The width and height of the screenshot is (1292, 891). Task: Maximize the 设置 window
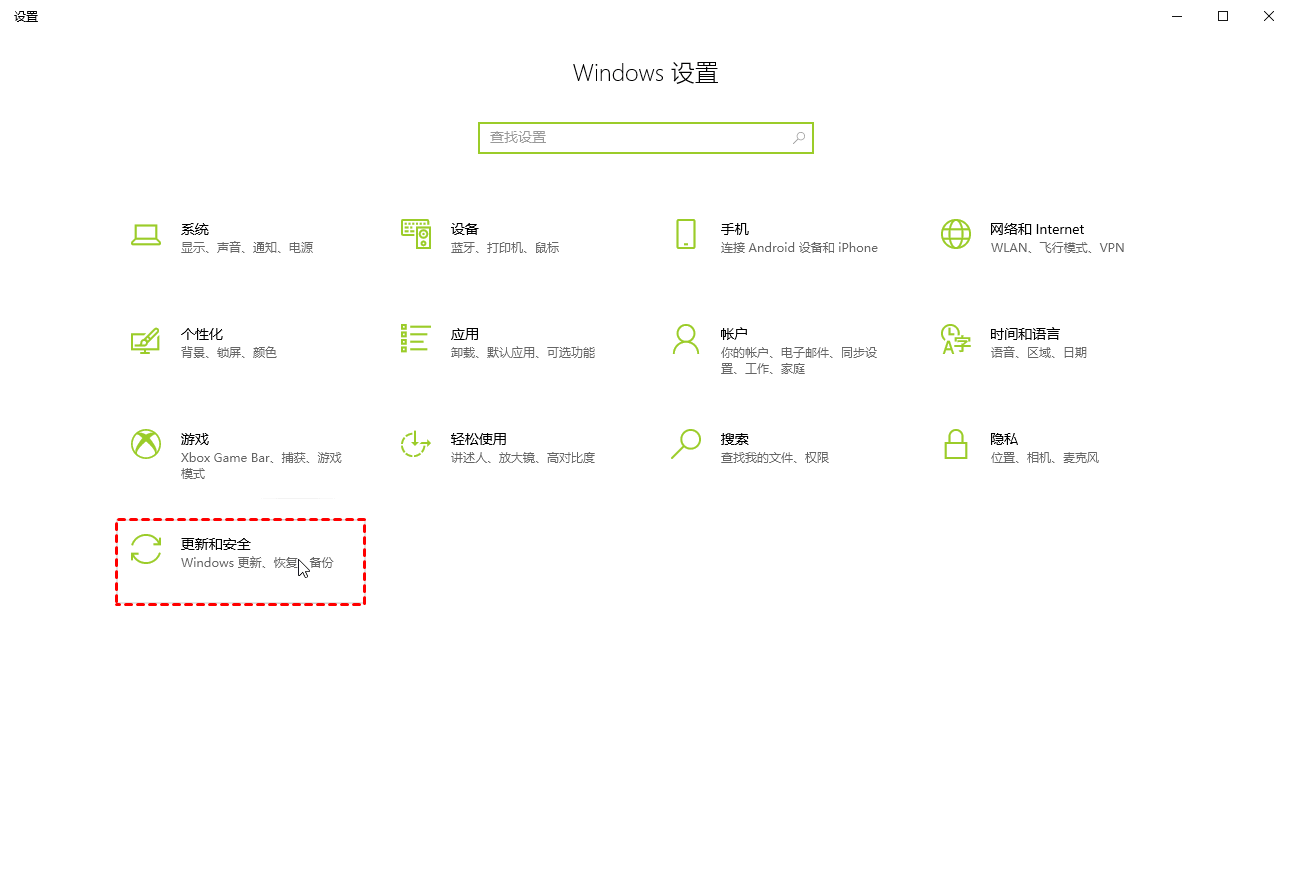coord(1223,16)
